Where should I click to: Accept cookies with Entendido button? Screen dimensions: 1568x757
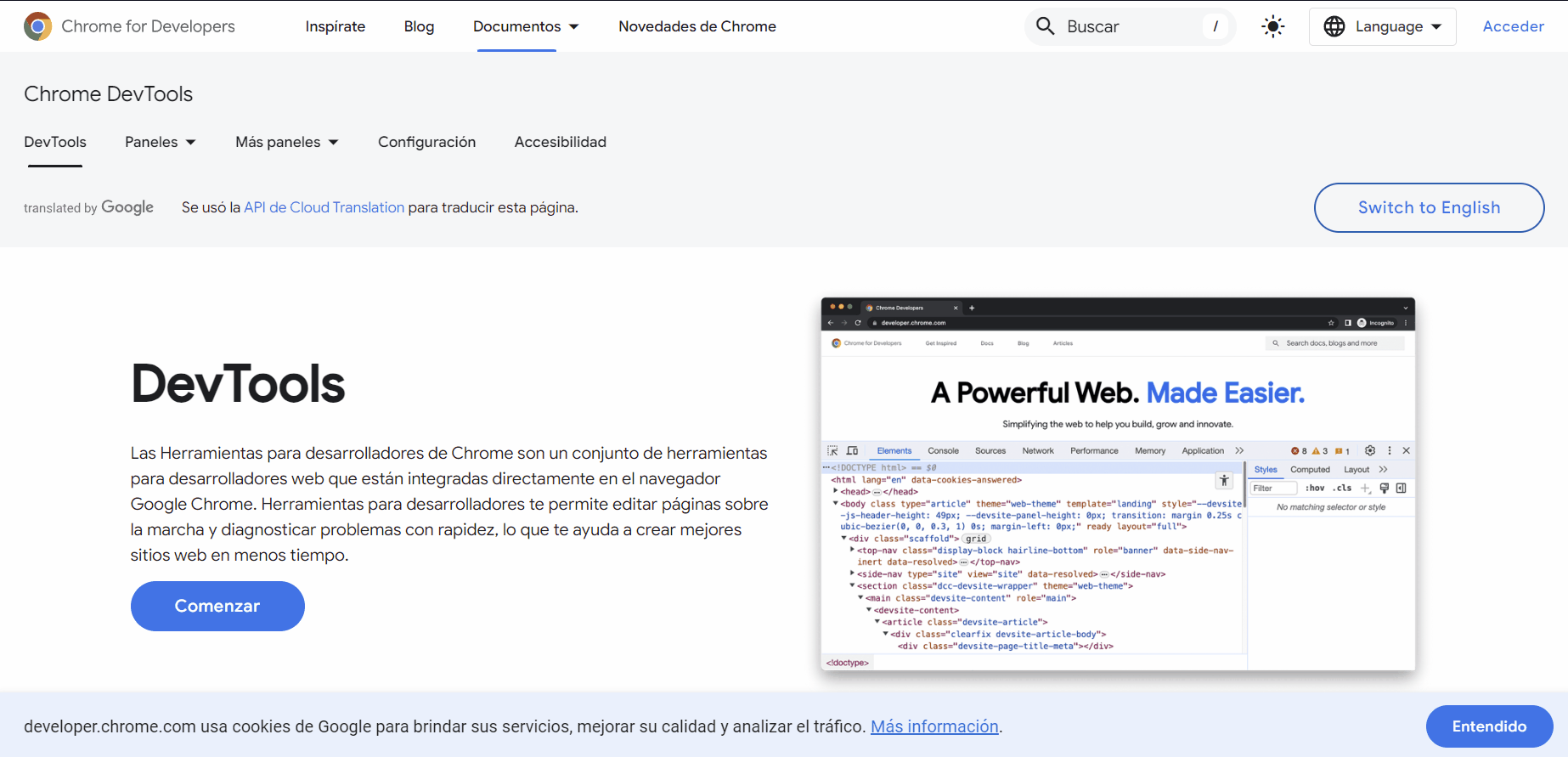[x=1488, y=726]
